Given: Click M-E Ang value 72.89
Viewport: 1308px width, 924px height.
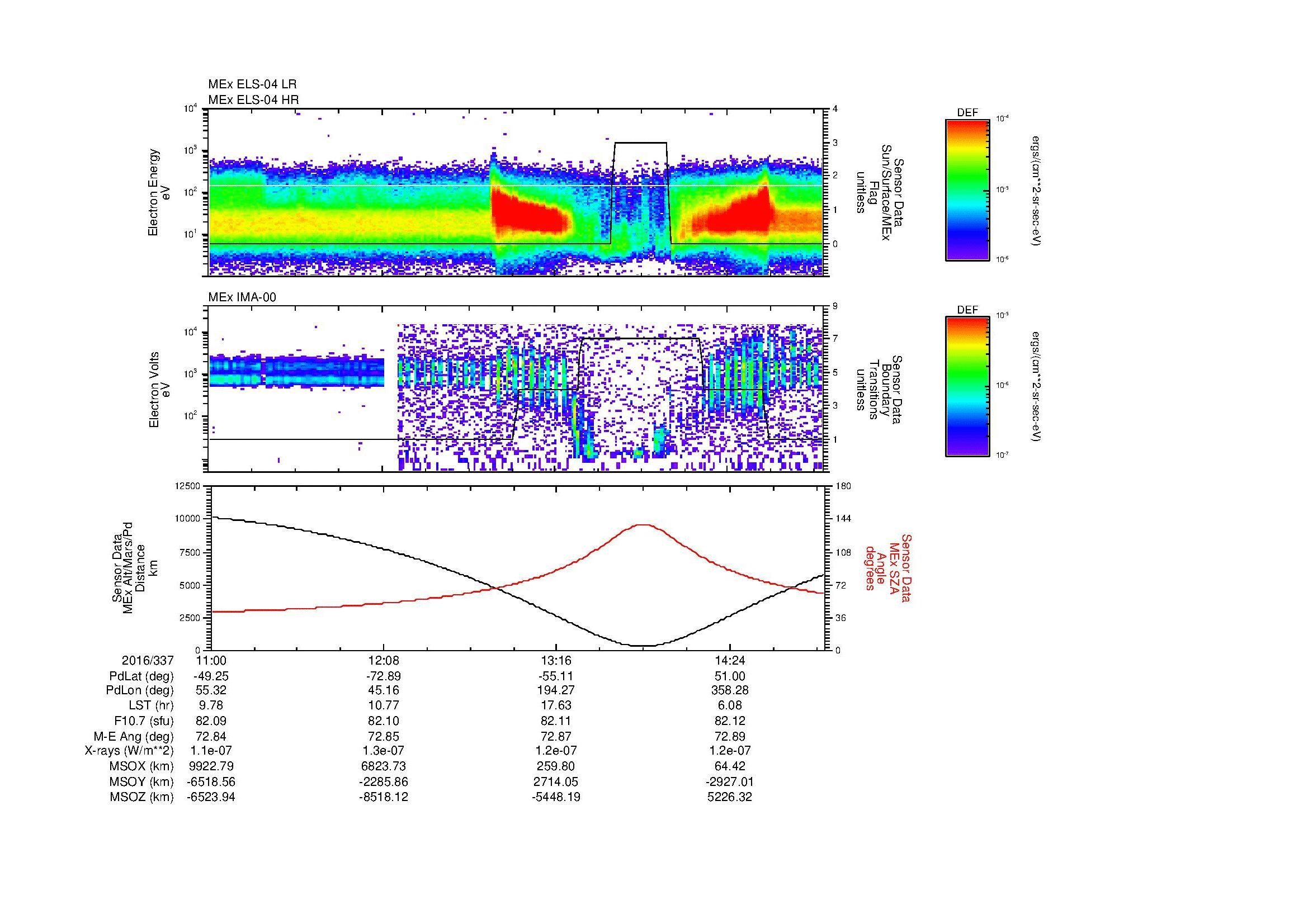Looking at the screenshot, I should click(x=730, y=736).
